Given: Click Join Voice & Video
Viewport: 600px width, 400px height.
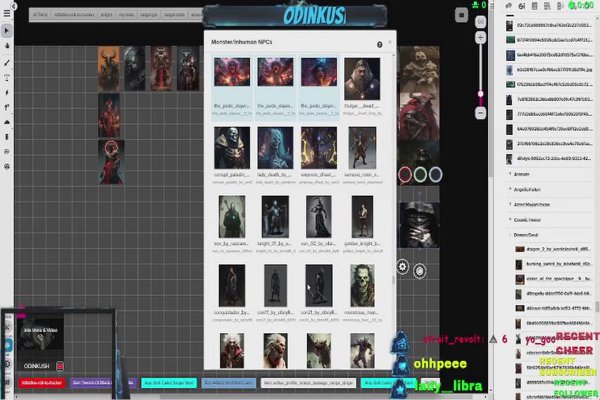Looking at the screenshot, I should click(40, 331).
